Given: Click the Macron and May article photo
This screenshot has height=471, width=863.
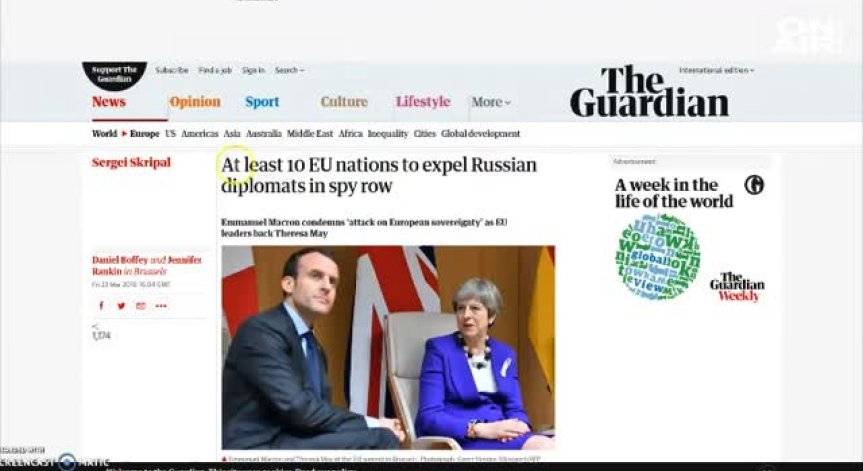Looking at the screenshot, I should 388,347.
